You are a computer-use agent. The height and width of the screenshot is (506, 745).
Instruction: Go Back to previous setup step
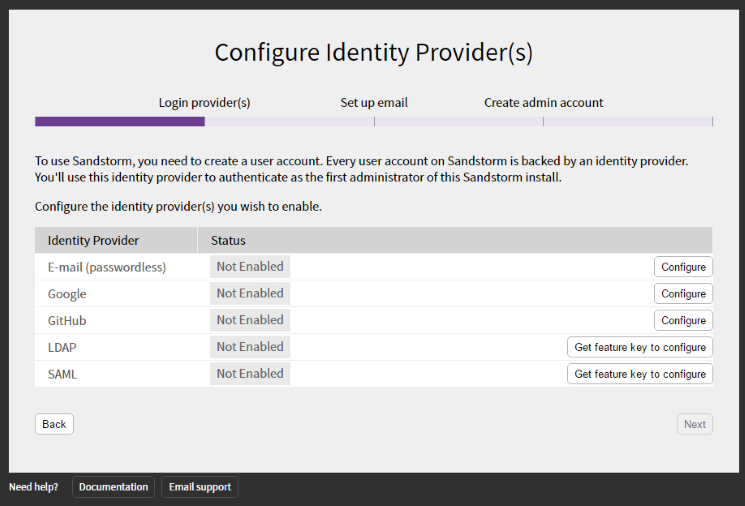(x=54, y=424)
